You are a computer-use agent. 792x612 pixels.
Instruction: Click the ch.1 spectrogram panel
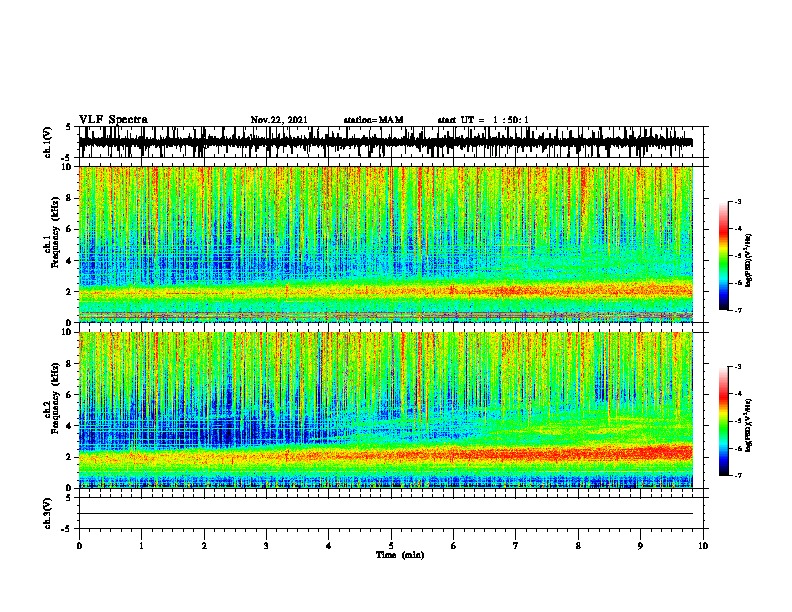pos(385,244)
